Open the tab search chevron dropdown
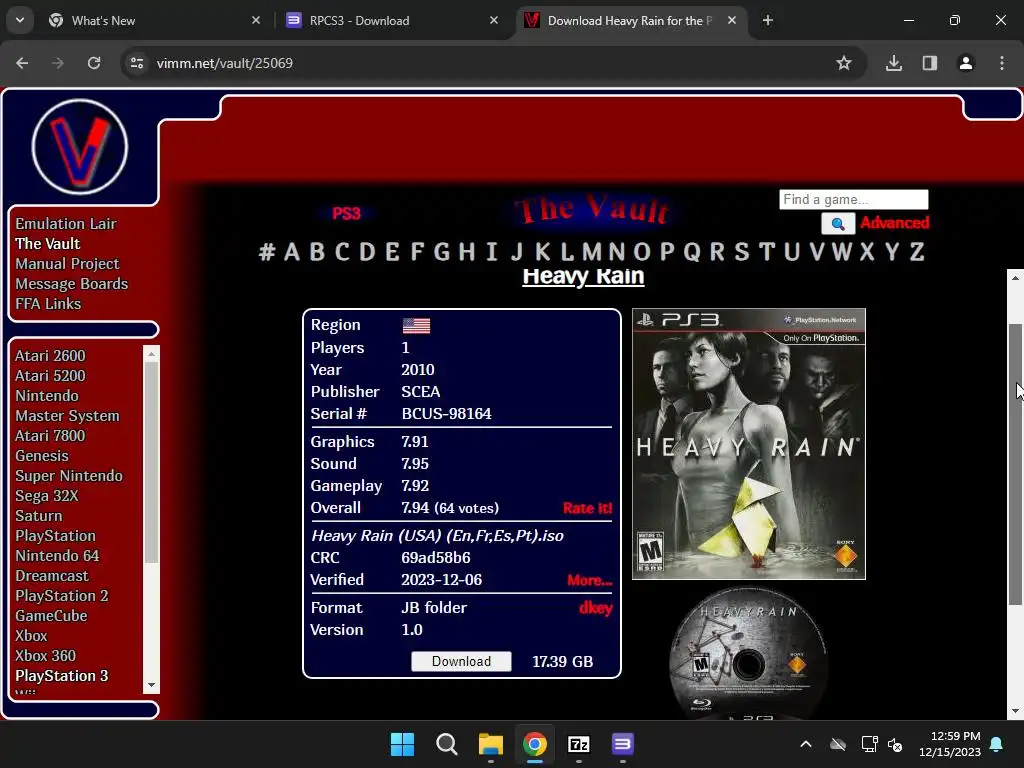This screenshot has height=768, width=1024. (20, 20)
